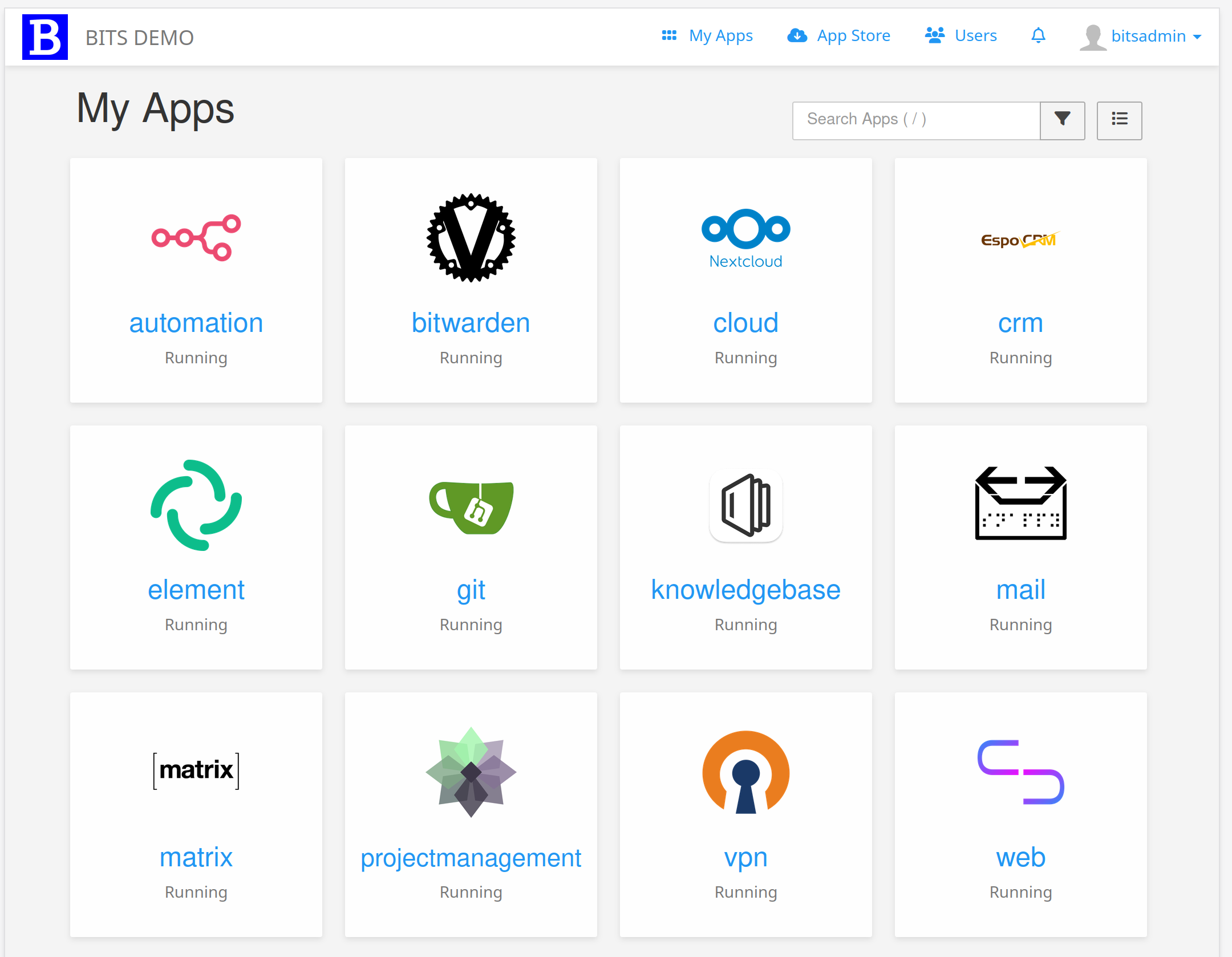Click Running status under vpn
The image size is (1232, 957).
(746, 892)
